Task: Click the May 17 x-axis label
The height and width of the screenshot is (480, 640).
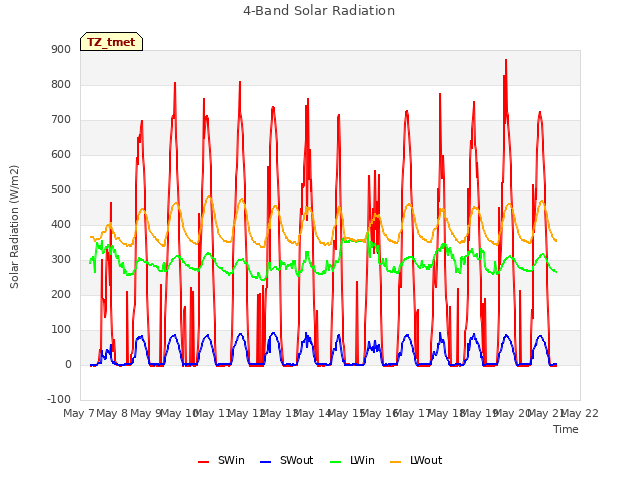Action: click(x=413, y=413)
